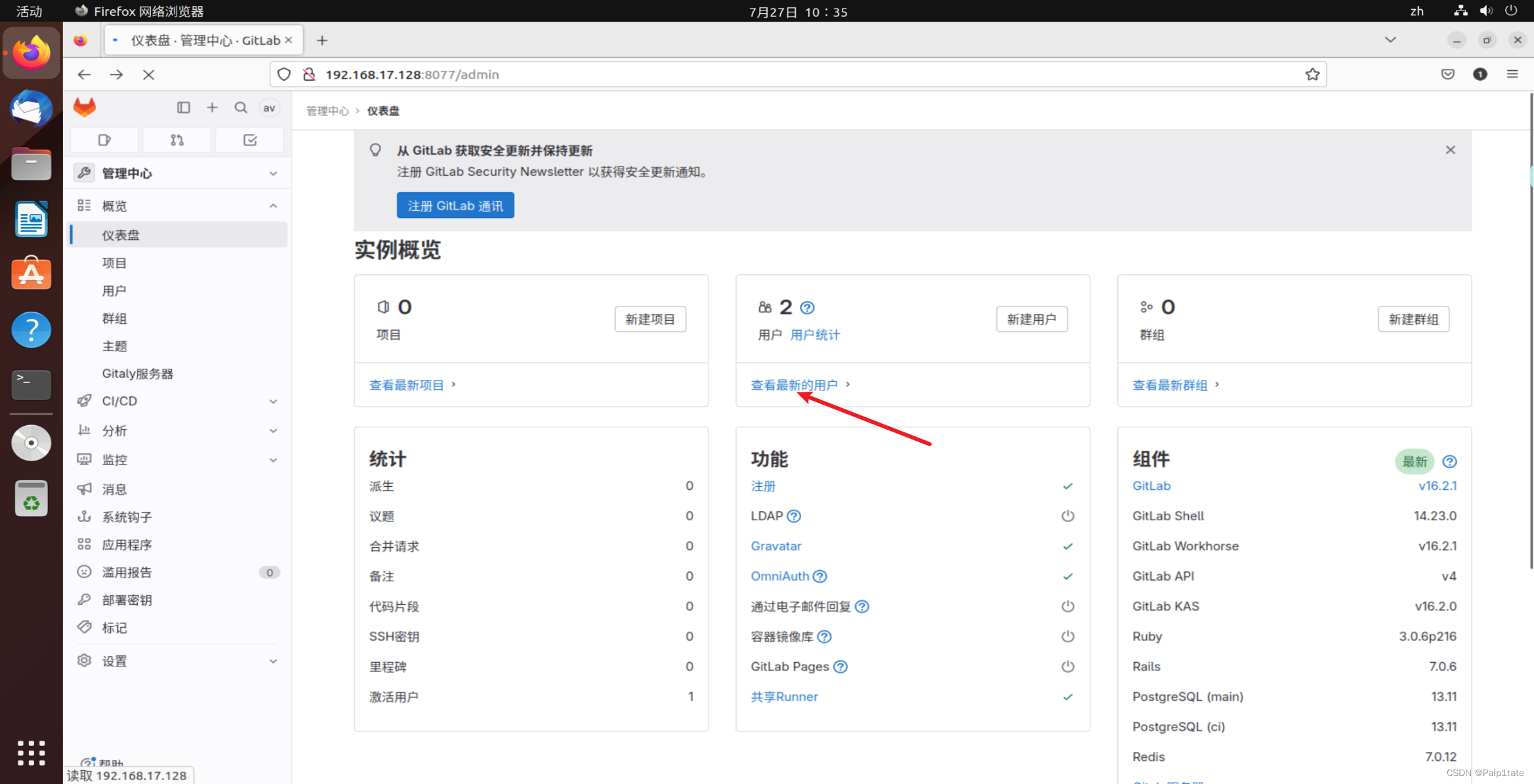This screenshot has width=1534, height=784.
Task: Open the 活动 overview in top bar
Action: [30, 11]
